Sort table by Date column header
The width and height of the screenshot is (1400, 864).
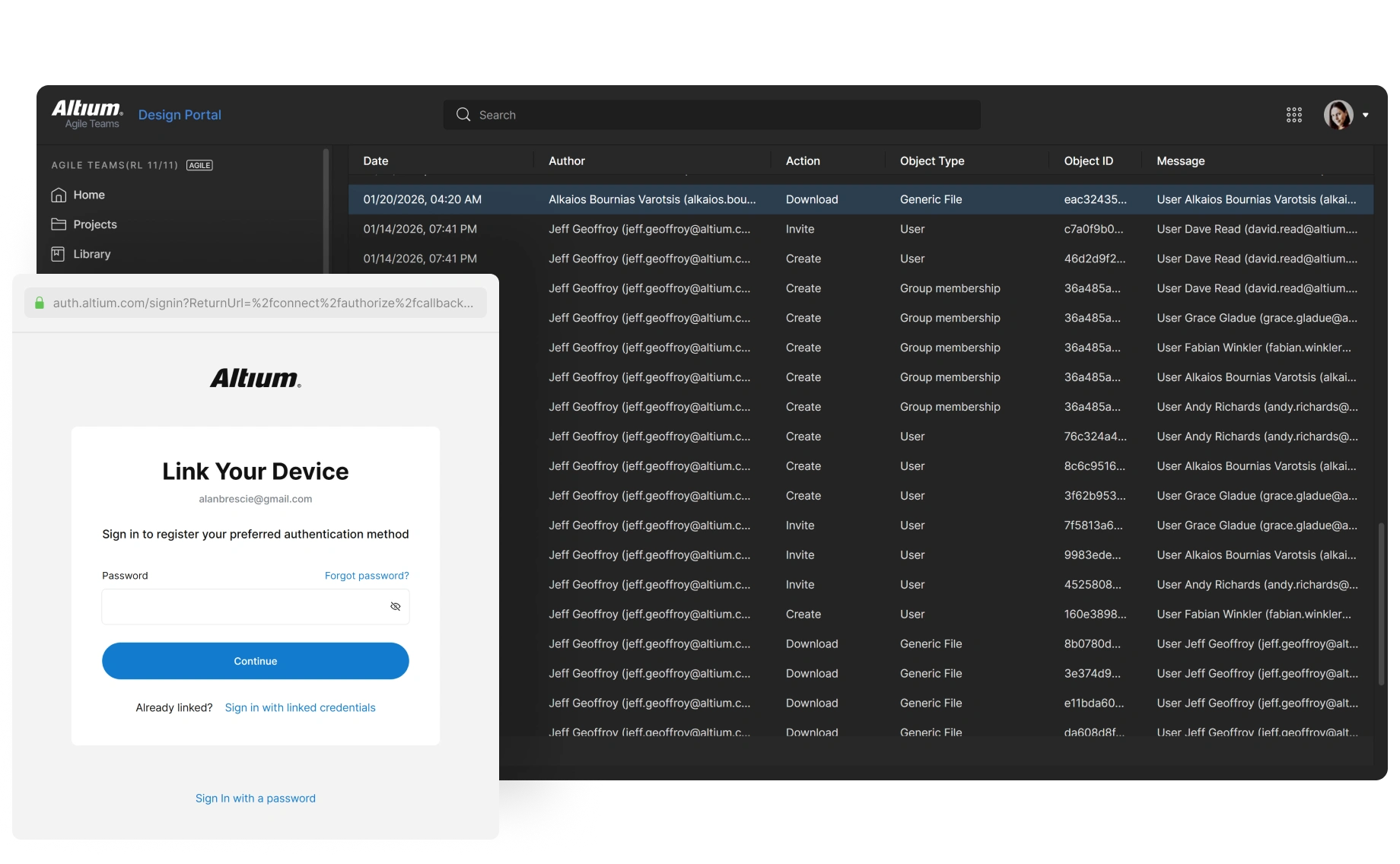[x=376, y=161]
